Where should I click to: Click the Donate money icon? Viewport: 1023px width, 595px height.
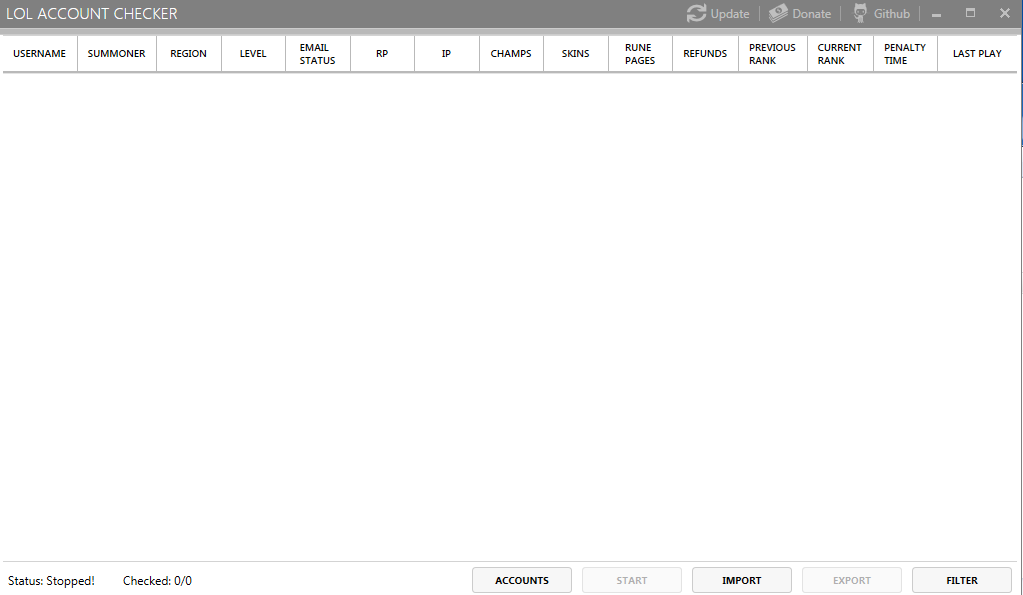click(x=778, y=13)
